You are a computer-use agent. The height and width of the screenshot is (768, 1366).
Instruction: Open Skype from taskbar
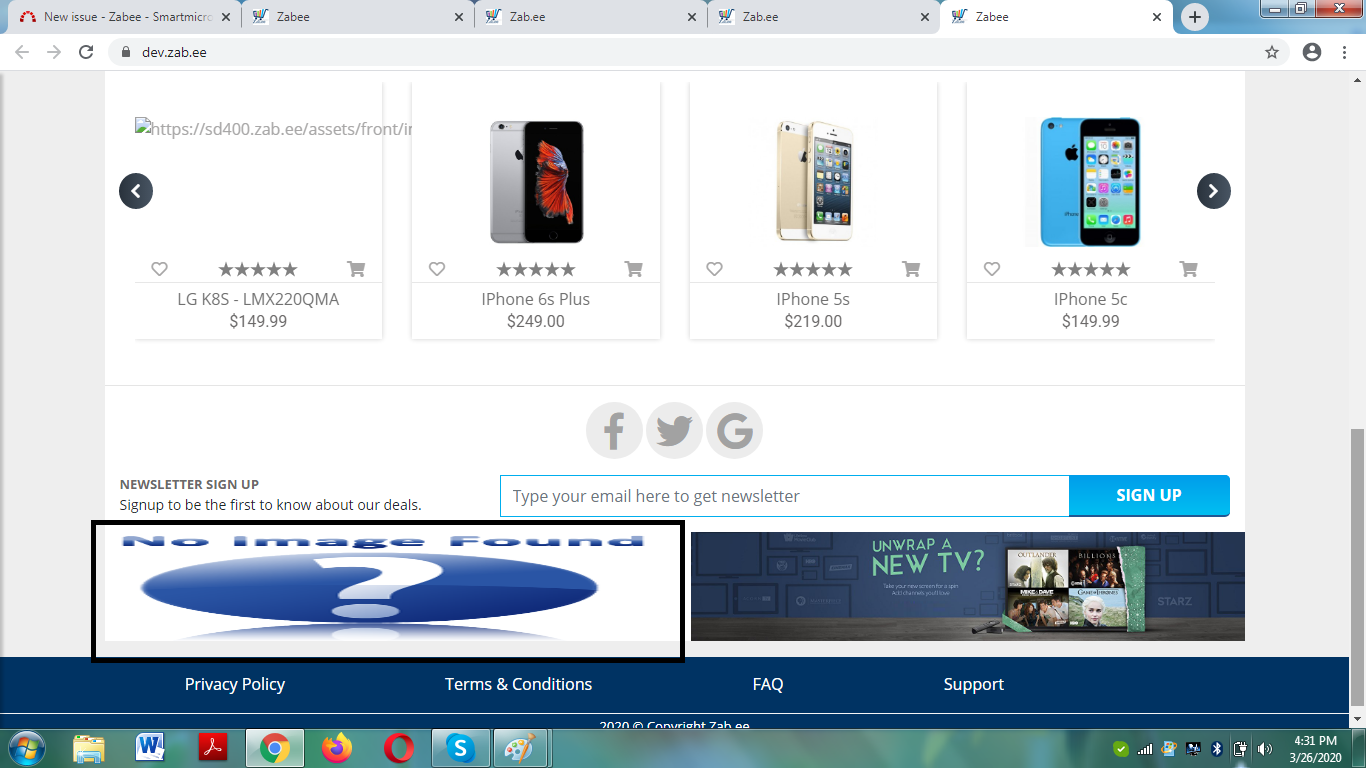coord(460,748)
